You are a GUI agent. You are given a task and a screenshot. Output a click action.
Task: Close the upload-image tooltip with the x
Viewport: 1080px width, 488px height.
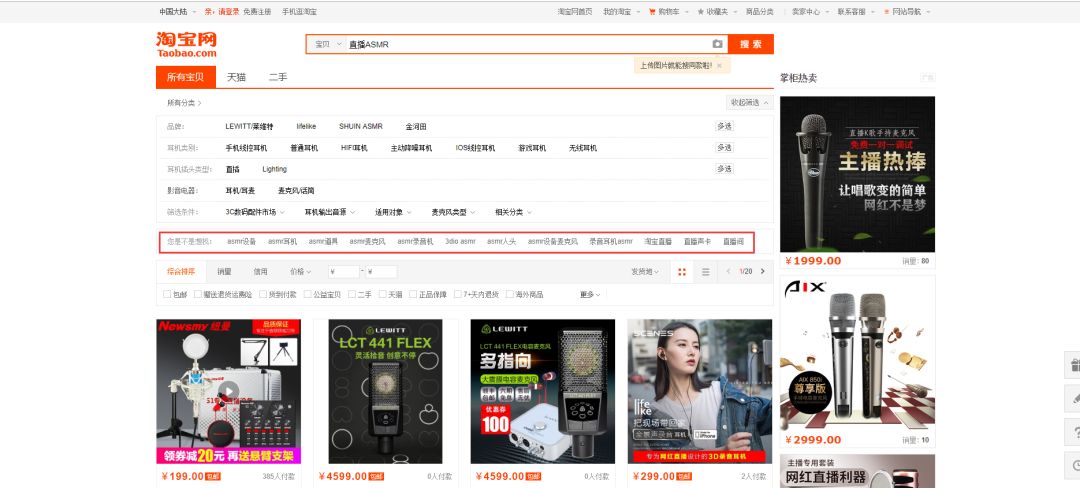(719, 65)
